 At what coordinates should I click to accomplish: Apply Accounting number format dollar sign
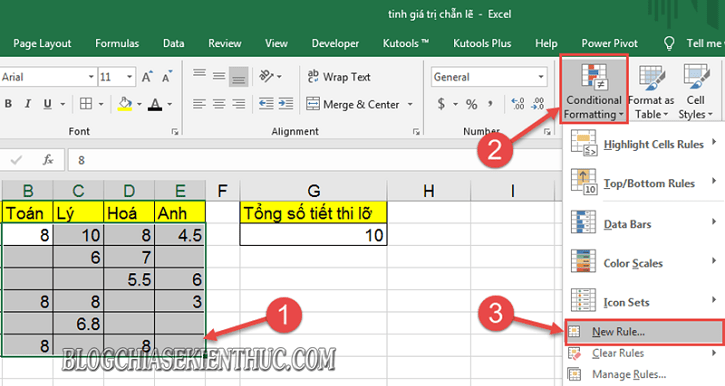[441, 104]
